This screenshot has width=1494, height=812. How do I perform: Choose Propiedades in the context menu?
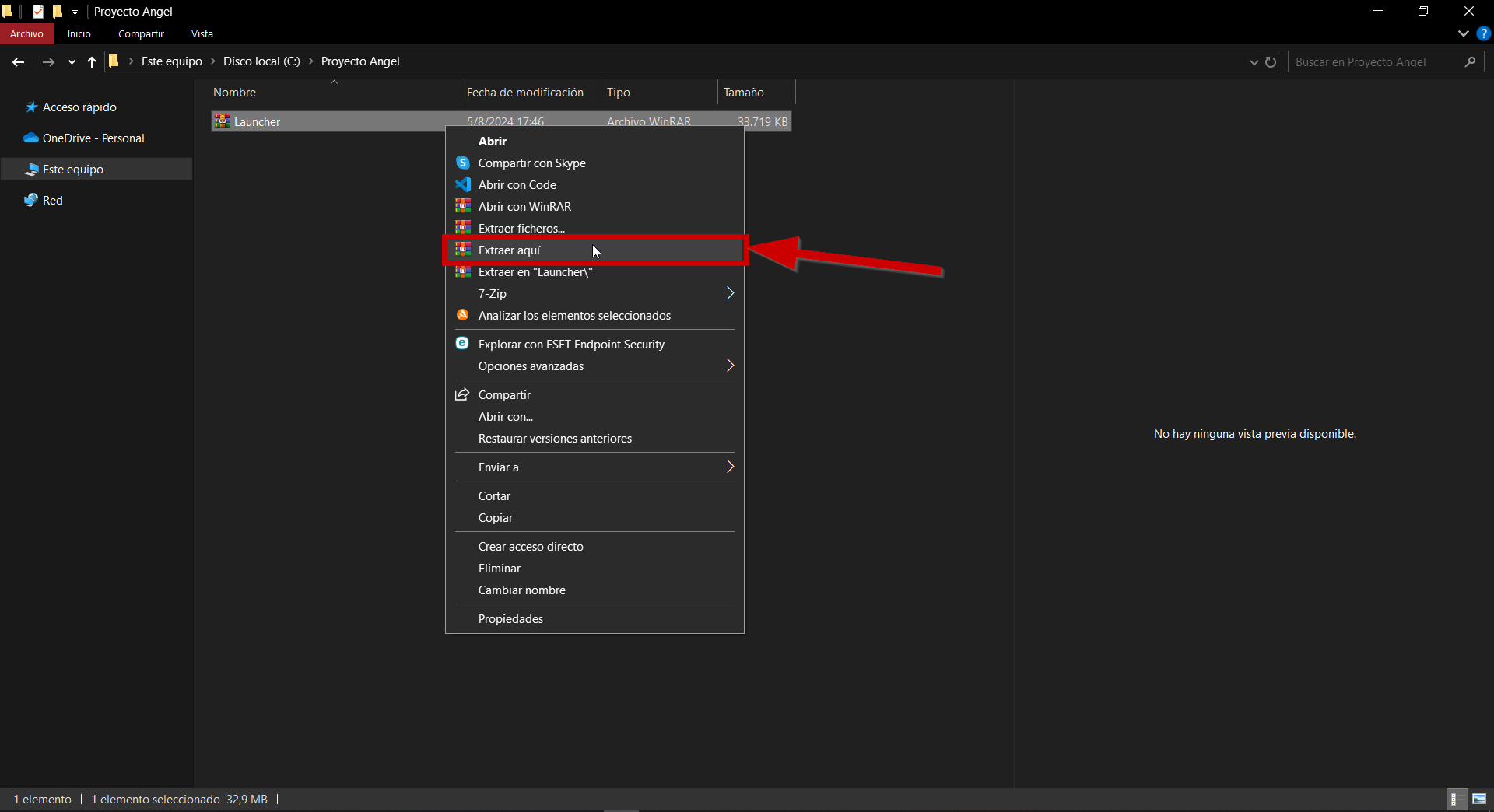510,618
